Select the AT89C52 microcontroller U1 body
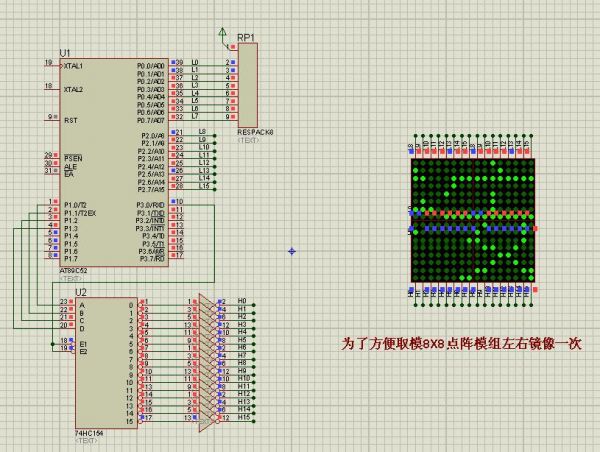The image size is (600, 452). click(112, 160)
